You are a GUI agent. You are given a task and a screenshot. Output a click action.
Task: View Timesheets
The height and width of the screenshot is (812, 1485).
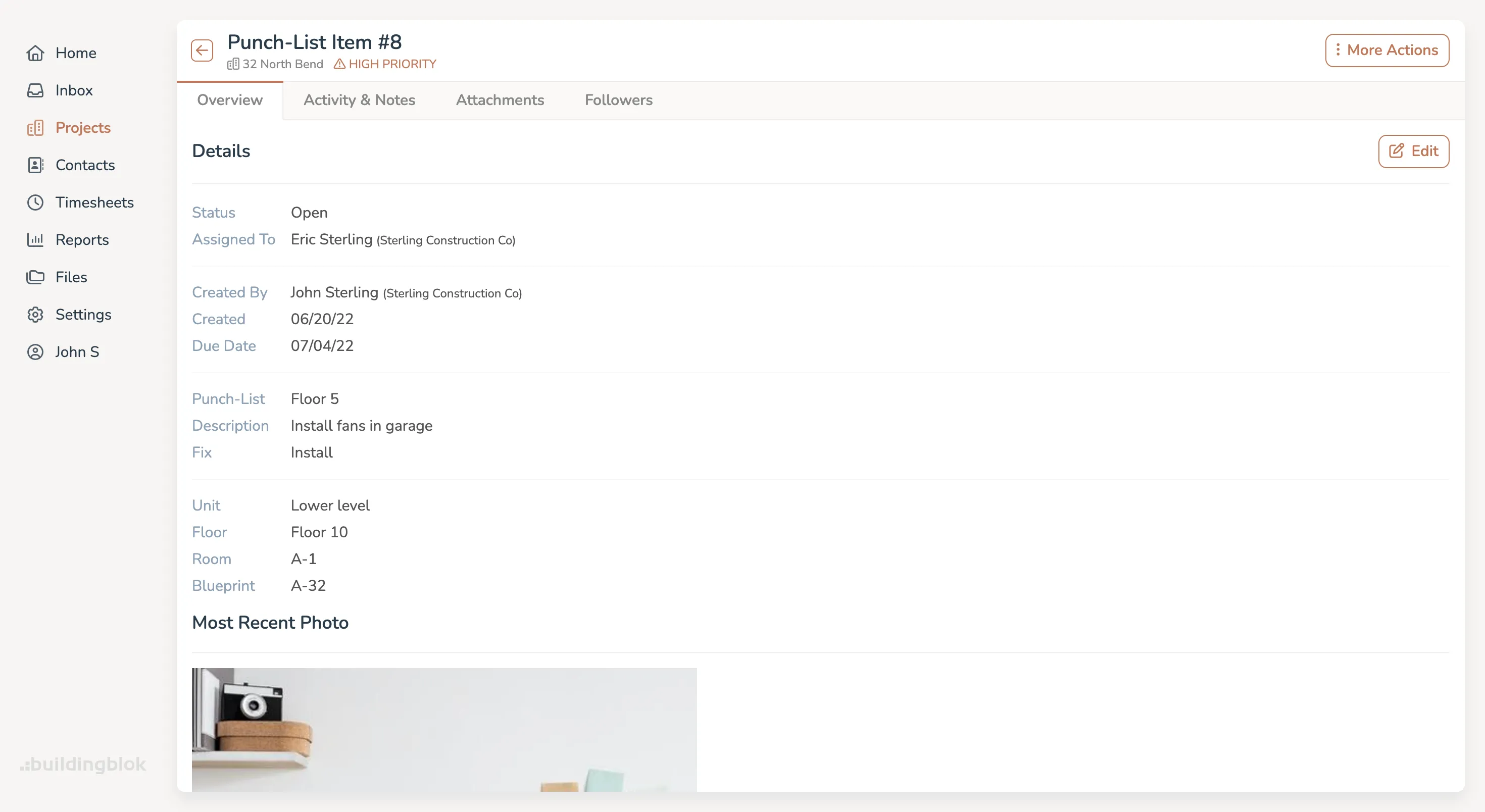point(94,202)
